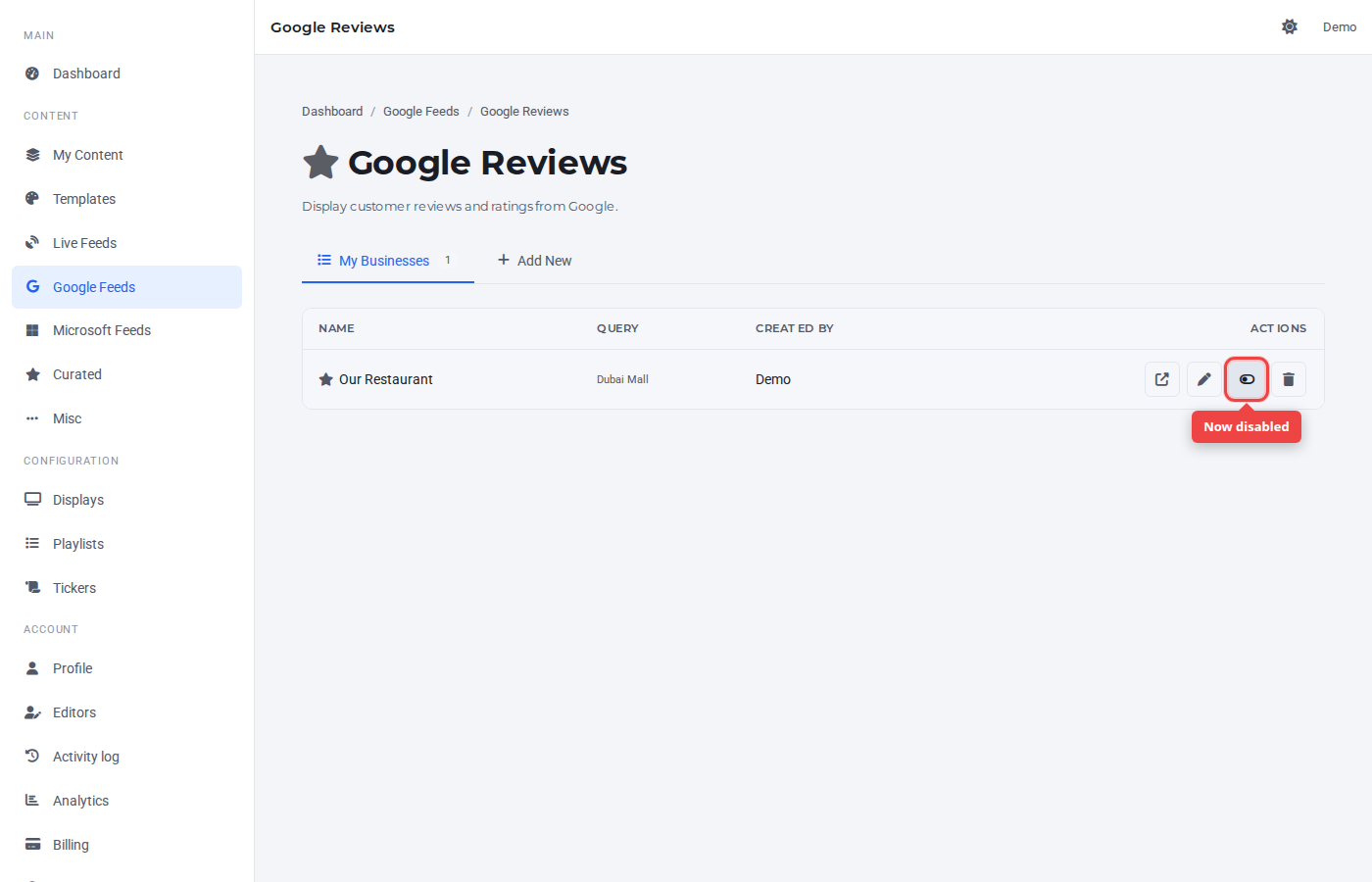Switch to Add New tab
The image size is (1372, 882).
coord(534,261)
